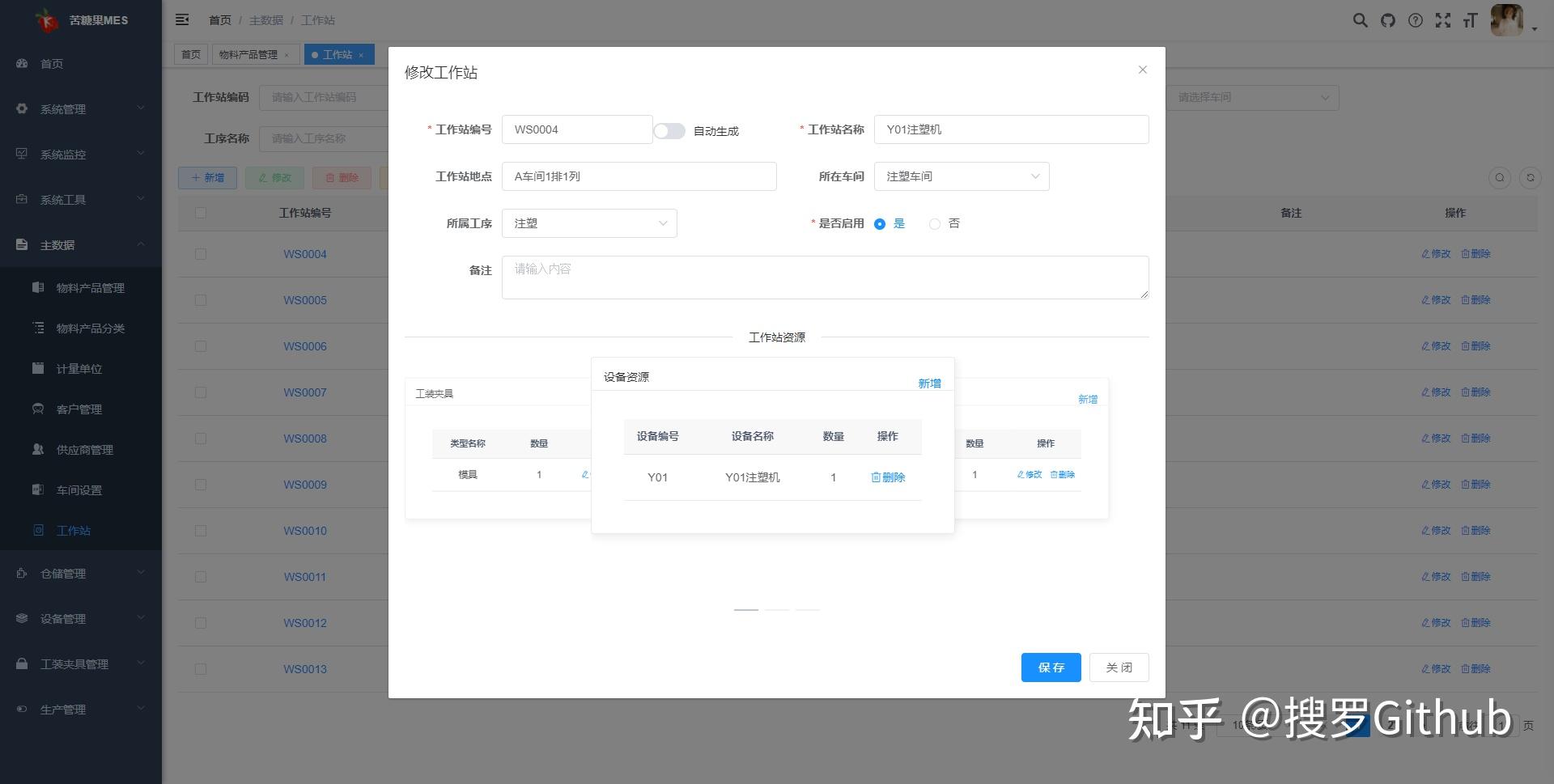Open the 所在车间 dropdown
This screenshot has height=784, width=1554.
point(962,176)
